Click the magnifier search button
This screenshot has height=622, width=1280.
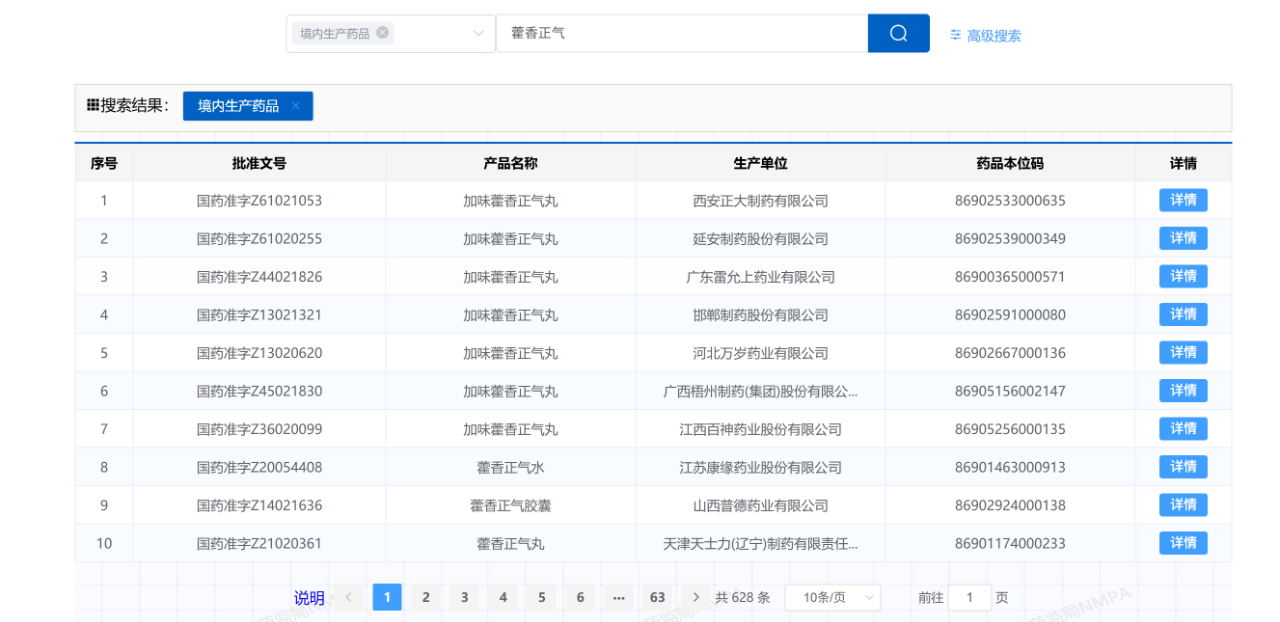pyautogui.click(x=898, y=33)
